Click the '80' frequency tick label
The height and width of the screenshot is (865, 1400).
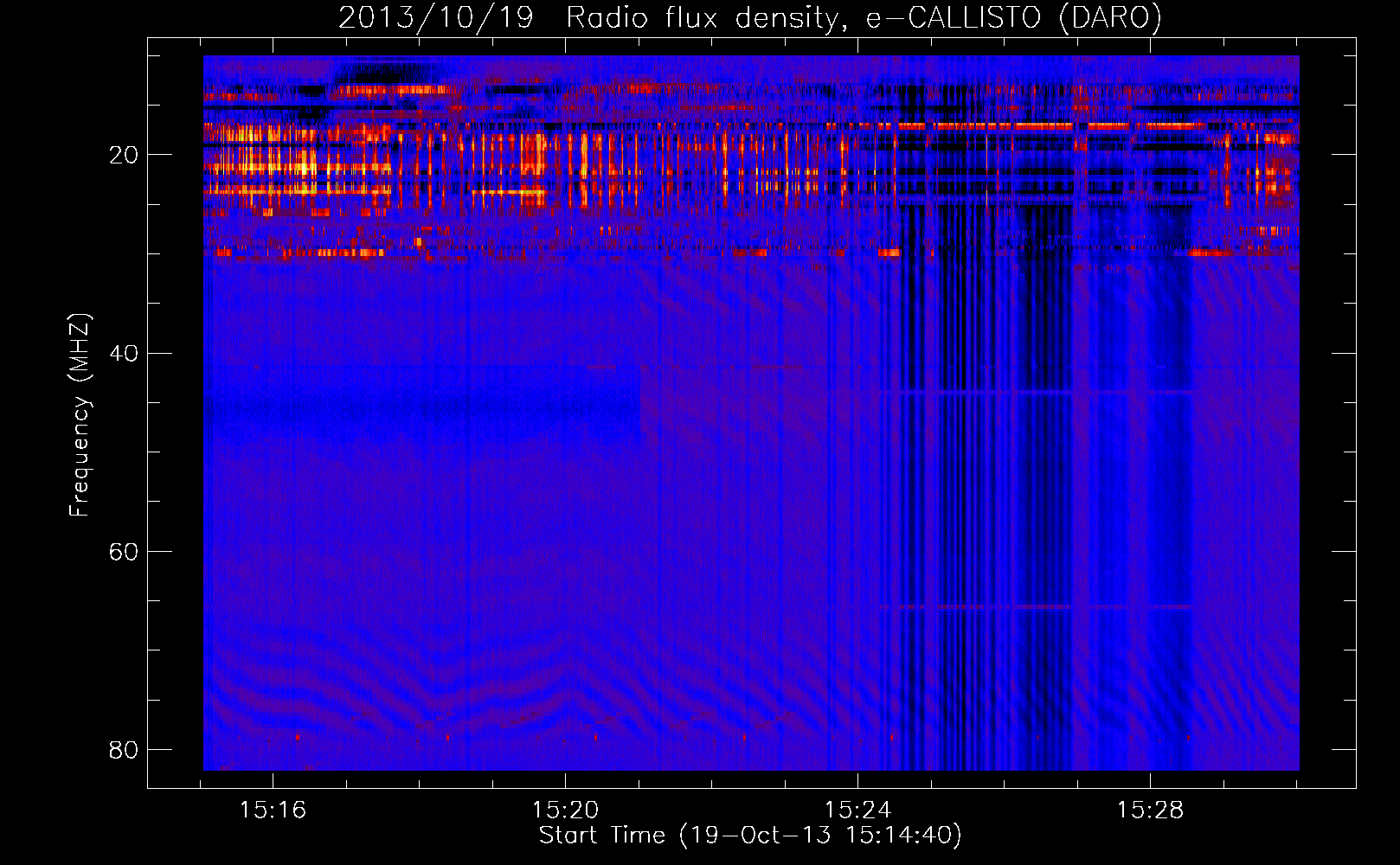[x=124, y=749]
